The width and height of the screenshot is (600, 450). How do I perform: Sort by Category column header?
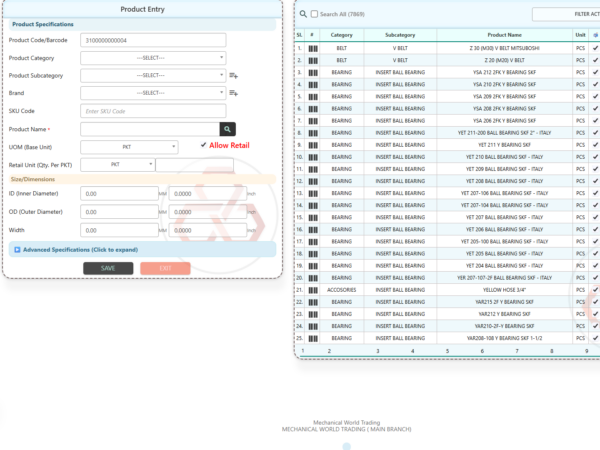point(341,35)
